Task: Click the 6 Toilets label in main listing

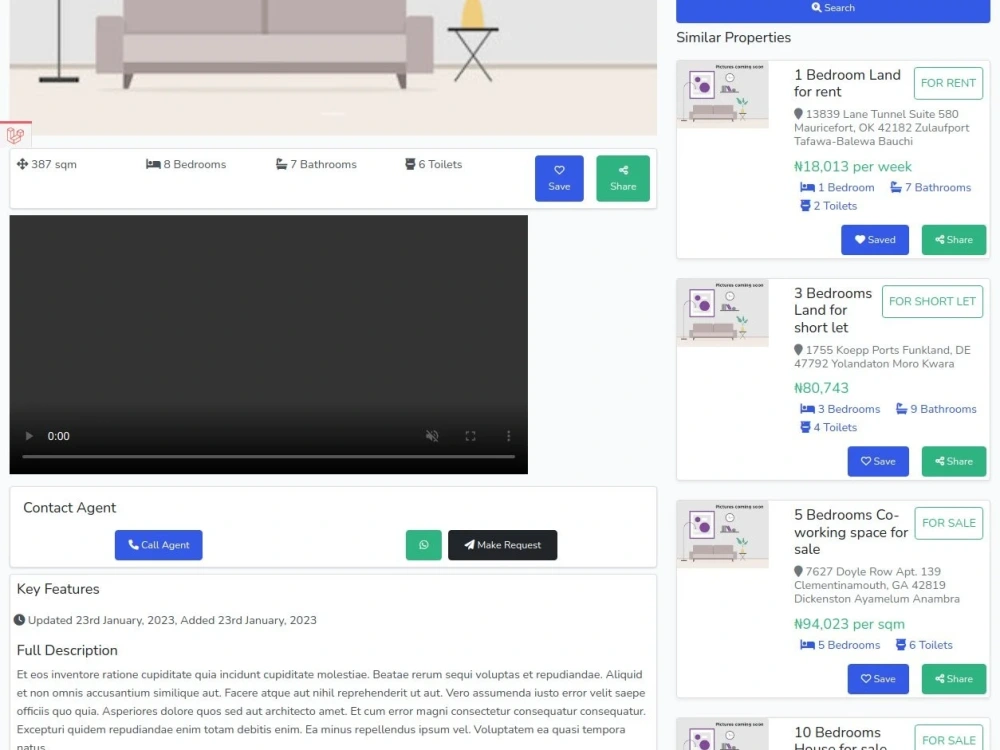Action: point(434,165)
